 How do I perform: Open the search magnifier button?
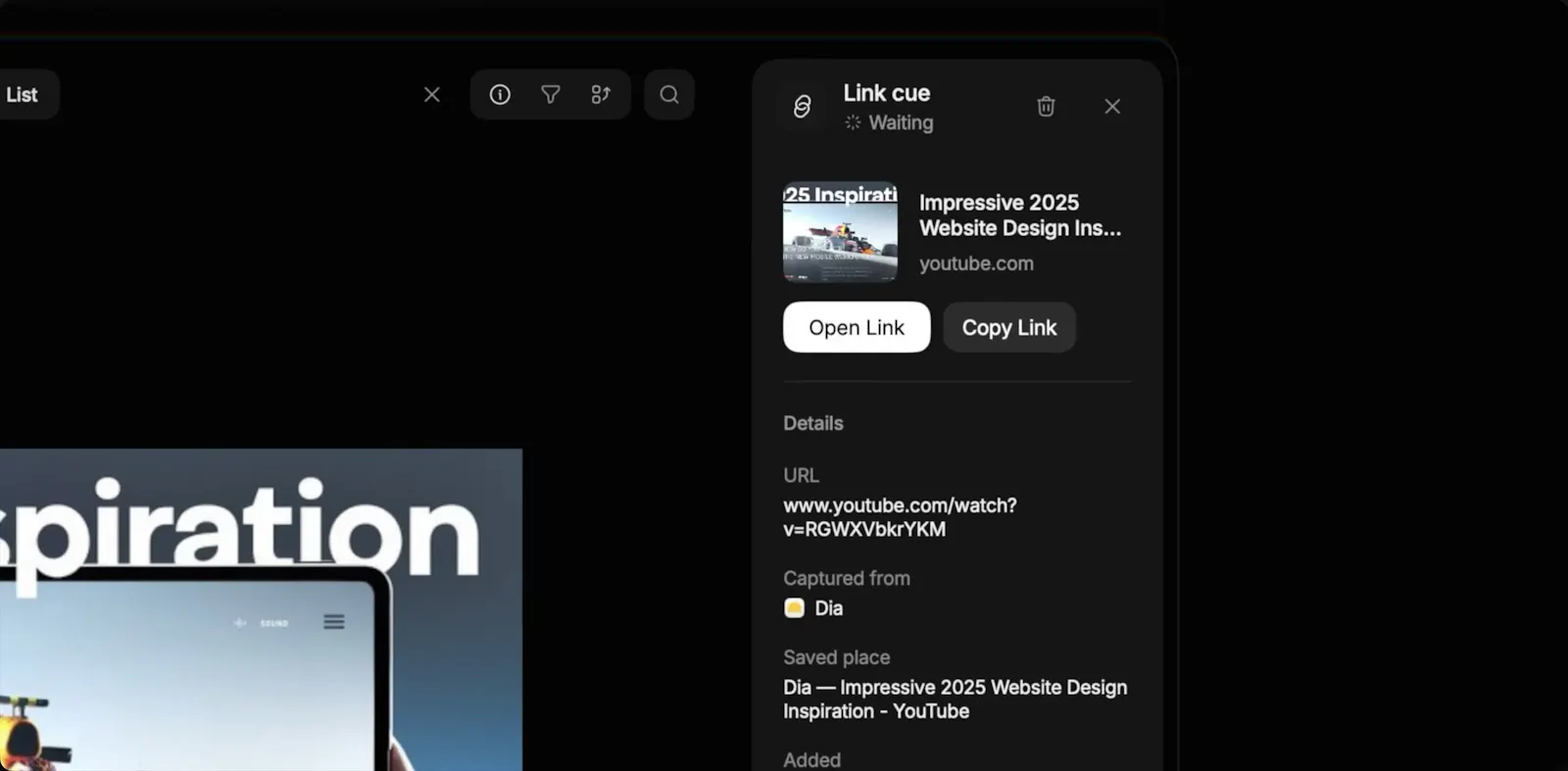(669, 94)
